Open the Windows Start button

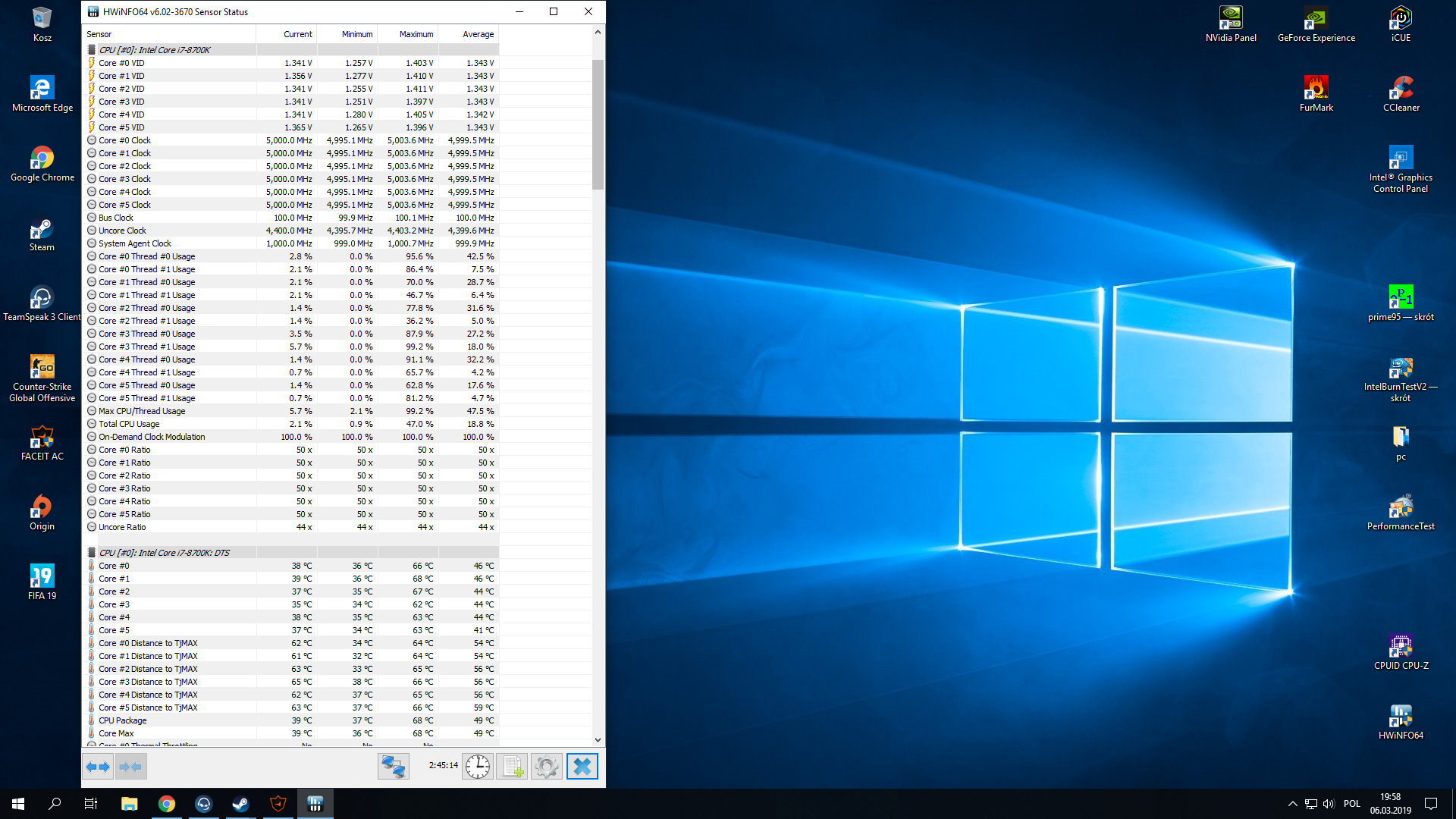pyautogui.click(x=18, y=804)
